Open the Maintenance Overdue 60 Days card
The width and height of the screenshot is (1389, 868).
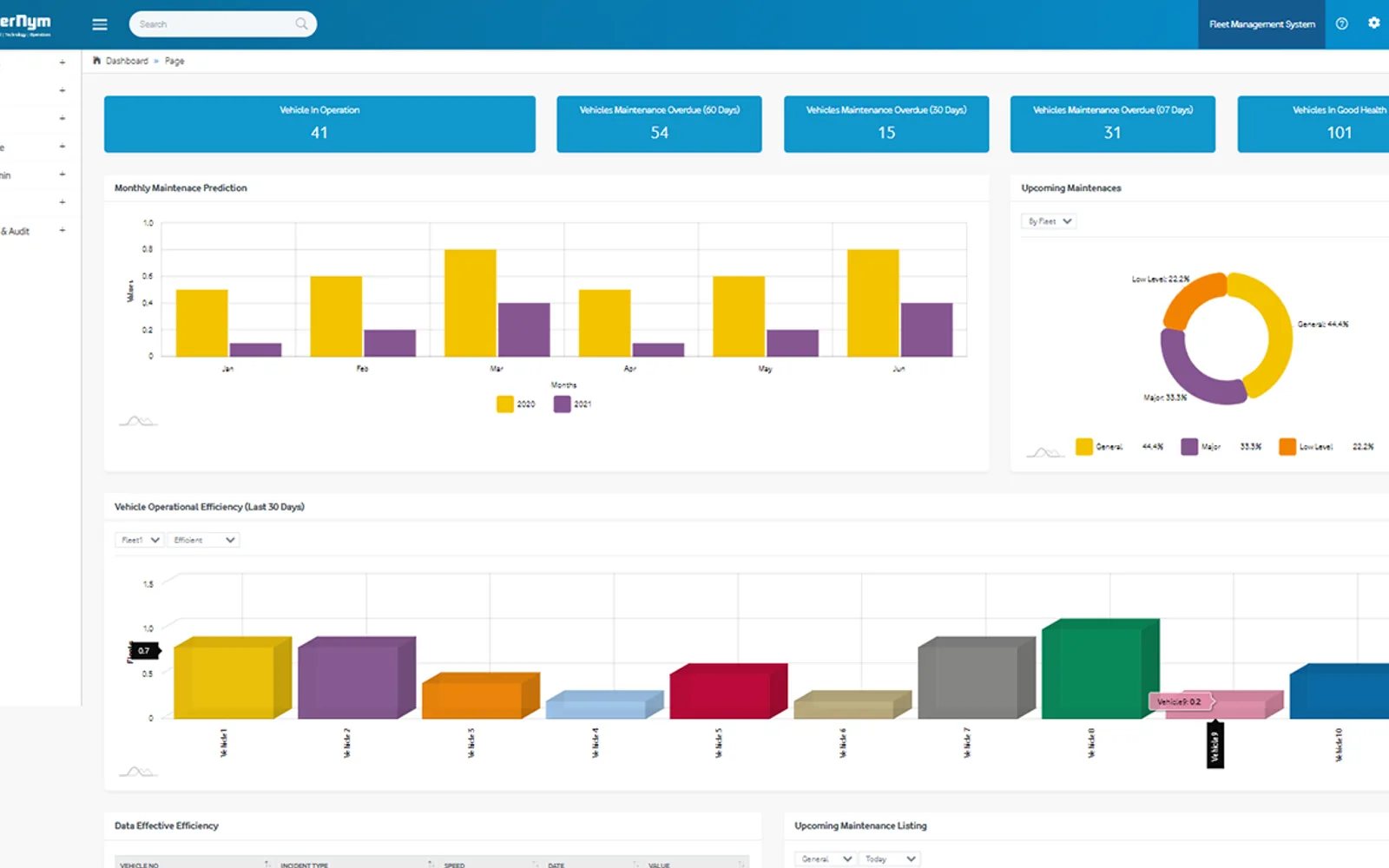coord(659,124)
